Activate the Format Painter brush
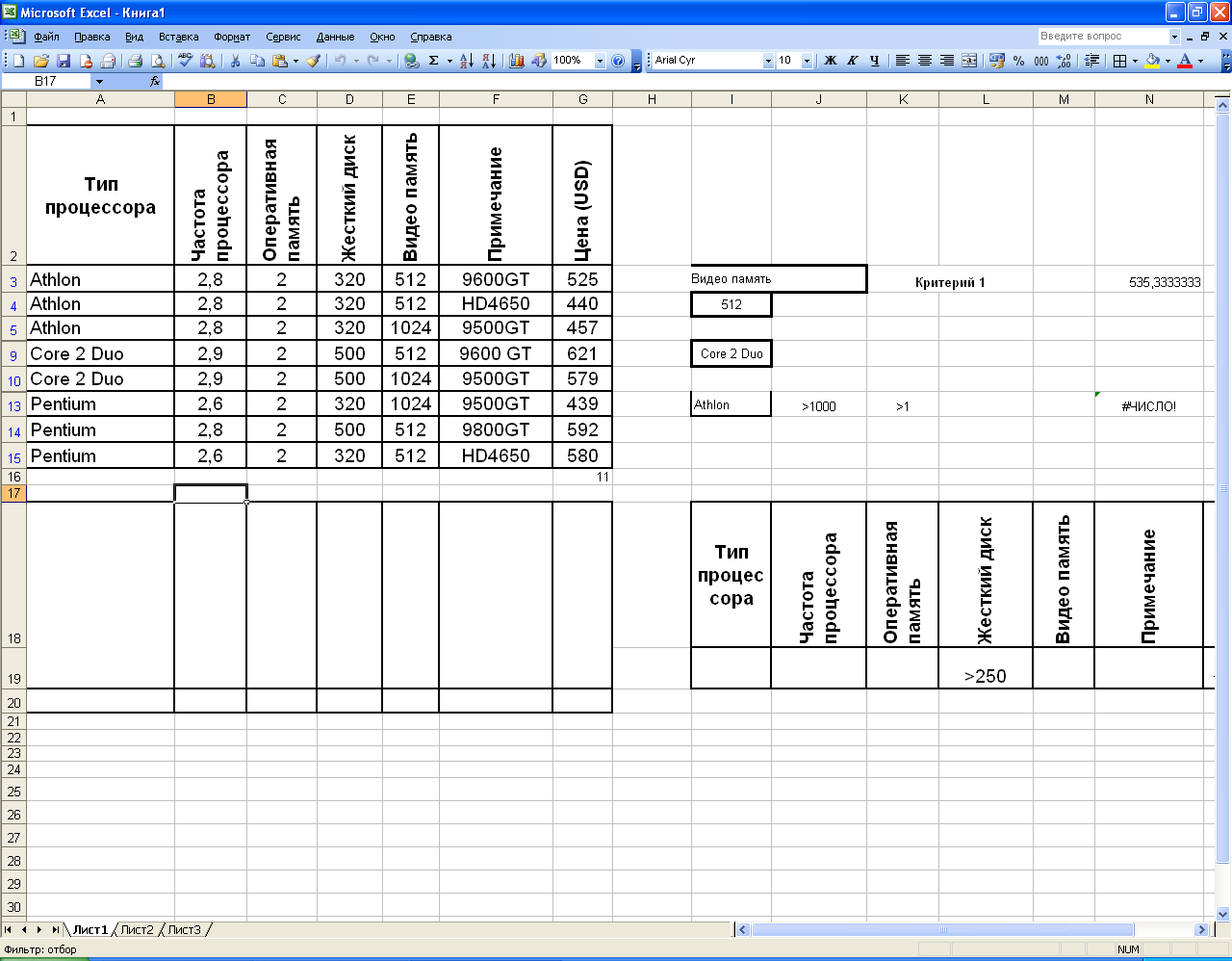 point(313,61)
